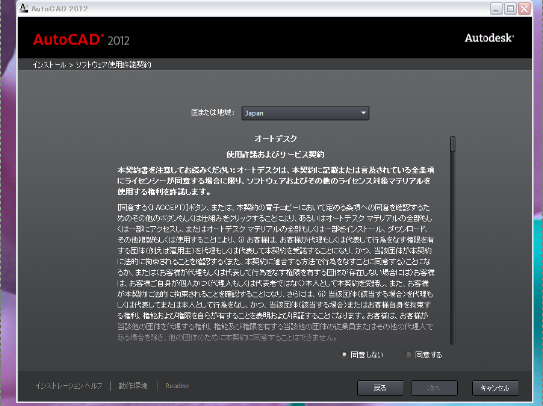Click the 戻る (Back) button
This screenshot has width=543, height=406.
coord(380,388)
